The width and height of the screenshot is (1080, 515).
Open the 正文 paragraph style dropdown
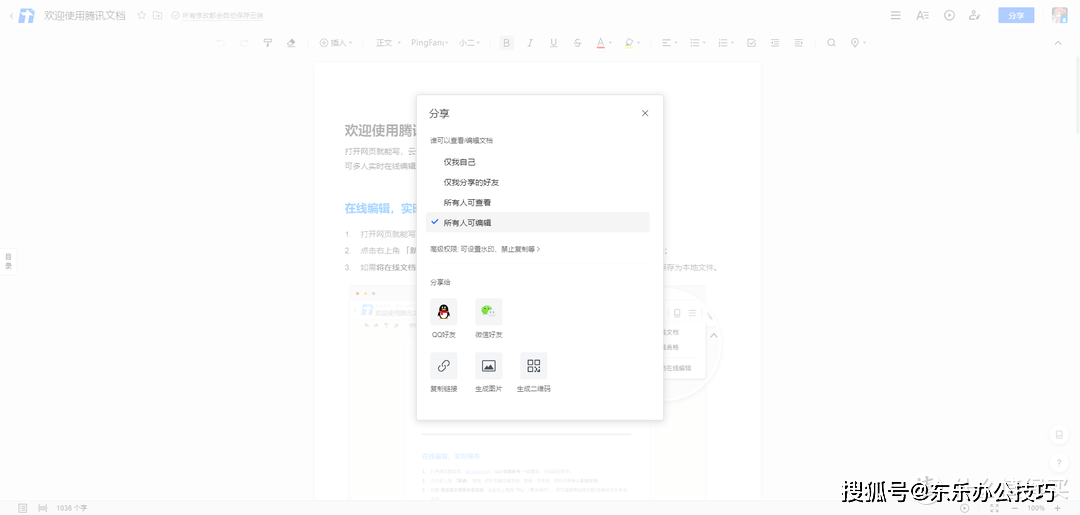[x=387, y=43]
